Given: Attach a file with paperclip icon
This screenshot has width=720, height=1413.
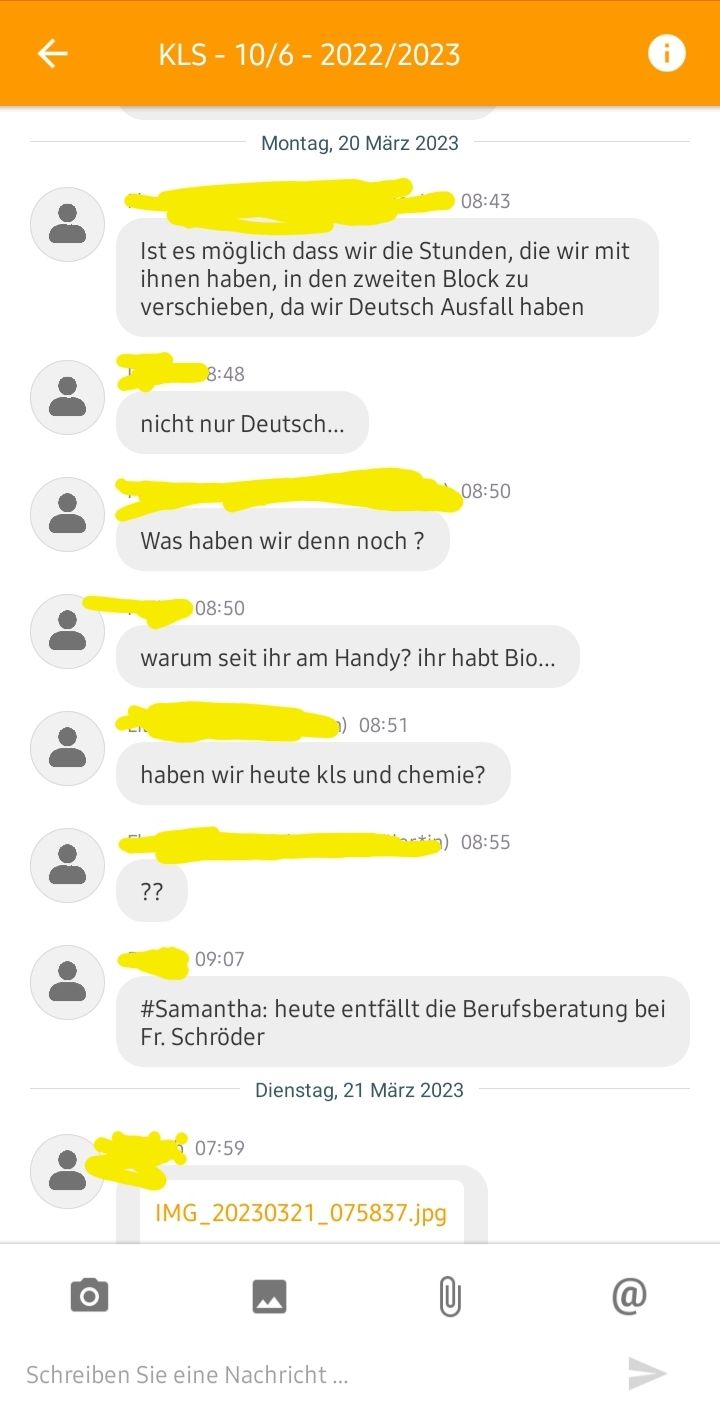Looking at the screenshot, I should coord(450,1296).
